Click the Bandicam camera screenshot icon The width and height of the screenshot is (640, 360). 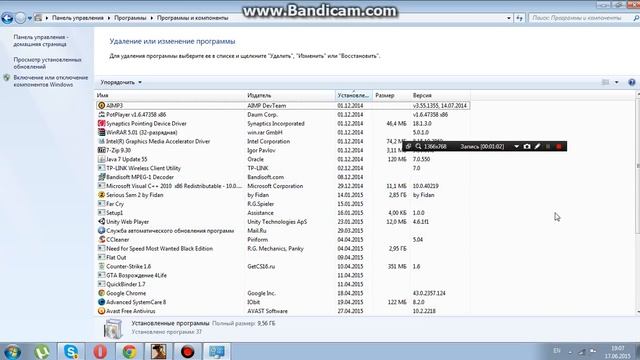tap(527, 147)
